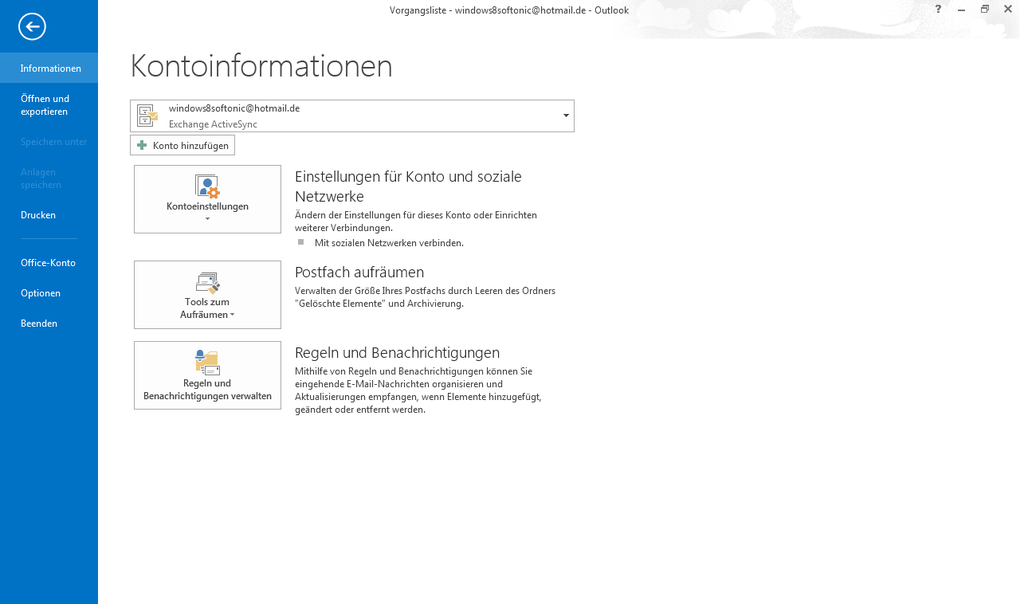Expand the Kontoeinstellungen dropdown arrow
The width and height of the screenshot is (1020, 604).
pos(208,219)
